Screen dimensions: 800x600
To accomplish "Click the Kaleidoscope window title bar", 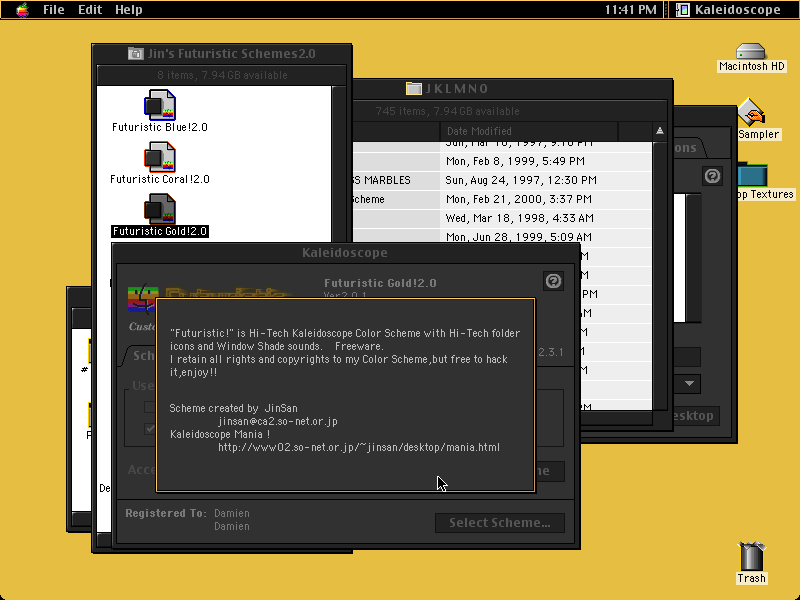I will pyautogui.click(x=345, y=253).
